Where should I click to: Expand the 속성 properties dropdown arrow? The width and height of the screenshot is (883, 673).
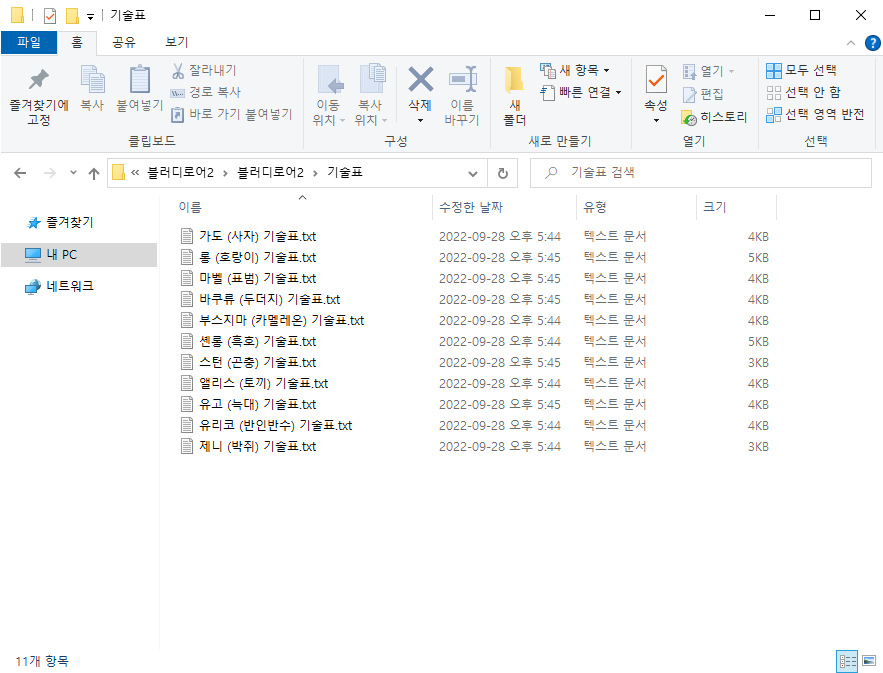point(656,121)
